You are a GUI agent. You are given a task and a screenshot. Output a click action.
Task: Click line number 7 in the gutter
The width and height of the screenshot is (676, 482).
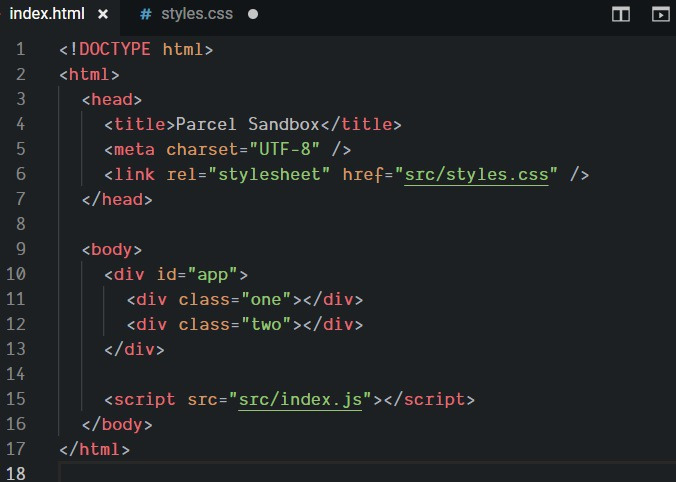click(x=20, y=199)
